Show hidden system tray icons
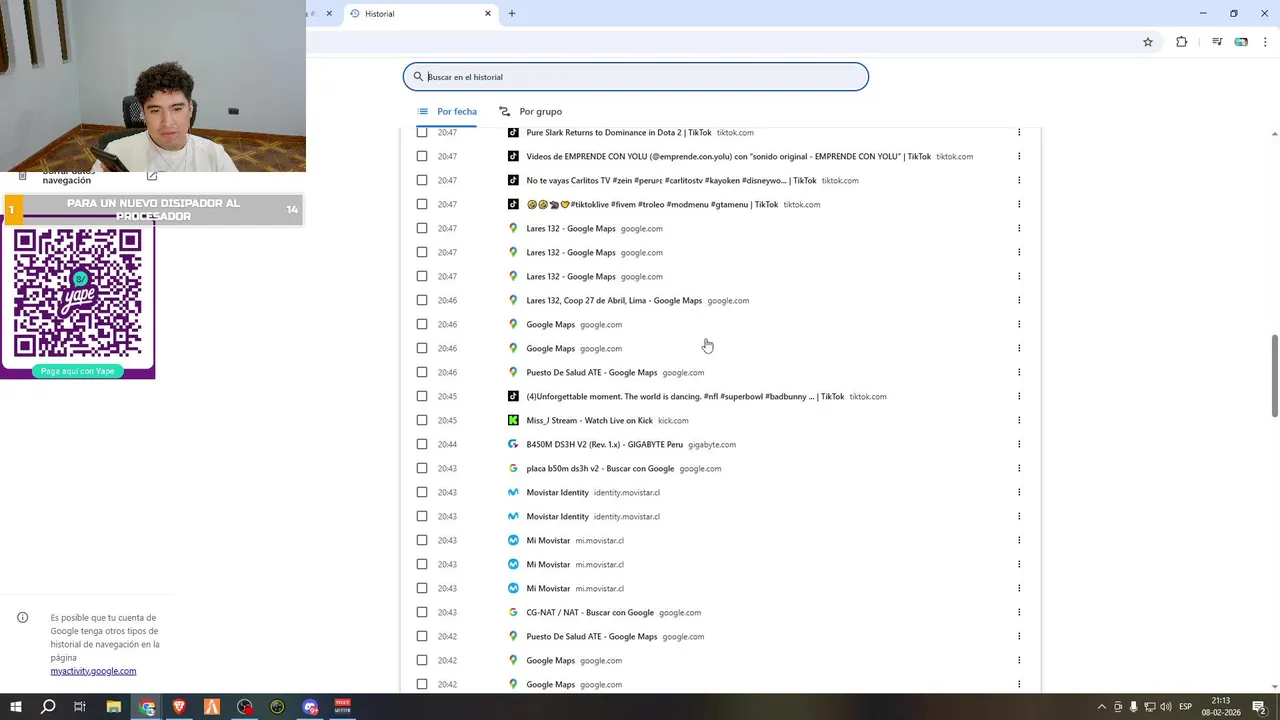 (1102, 707)
